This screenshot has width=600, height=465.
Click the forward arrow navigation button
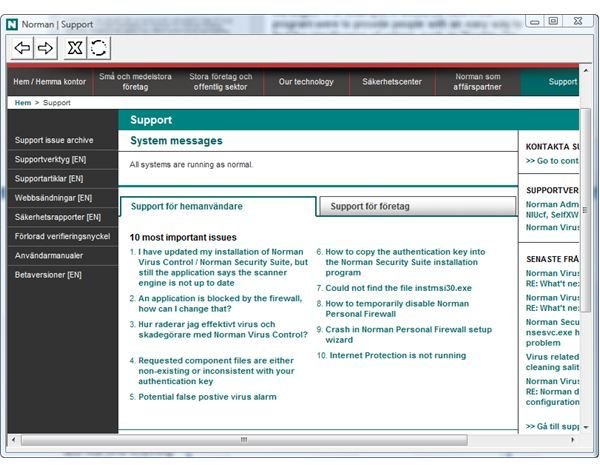(46, 48)
